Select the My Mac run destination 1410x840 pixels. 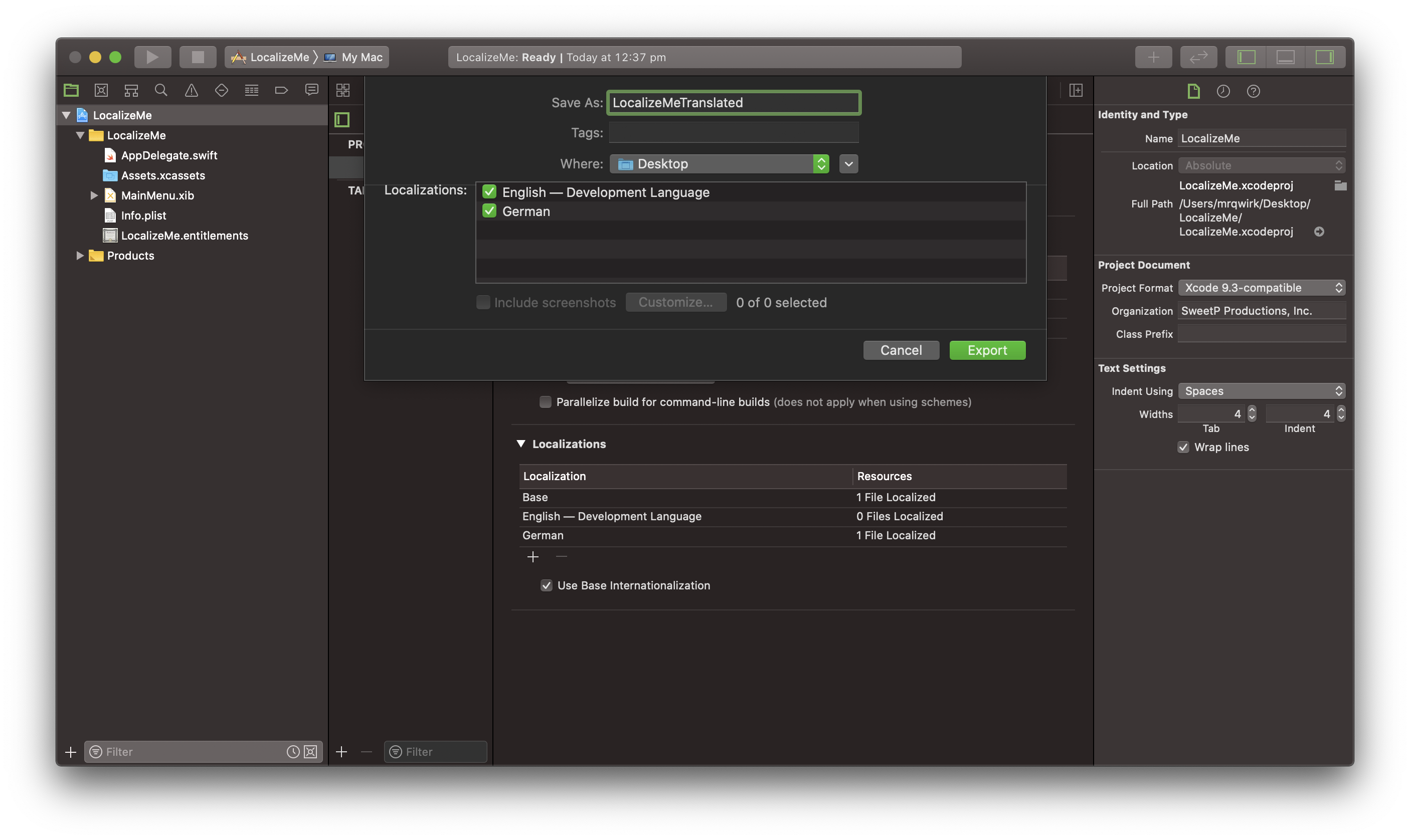tap(354, 57)
